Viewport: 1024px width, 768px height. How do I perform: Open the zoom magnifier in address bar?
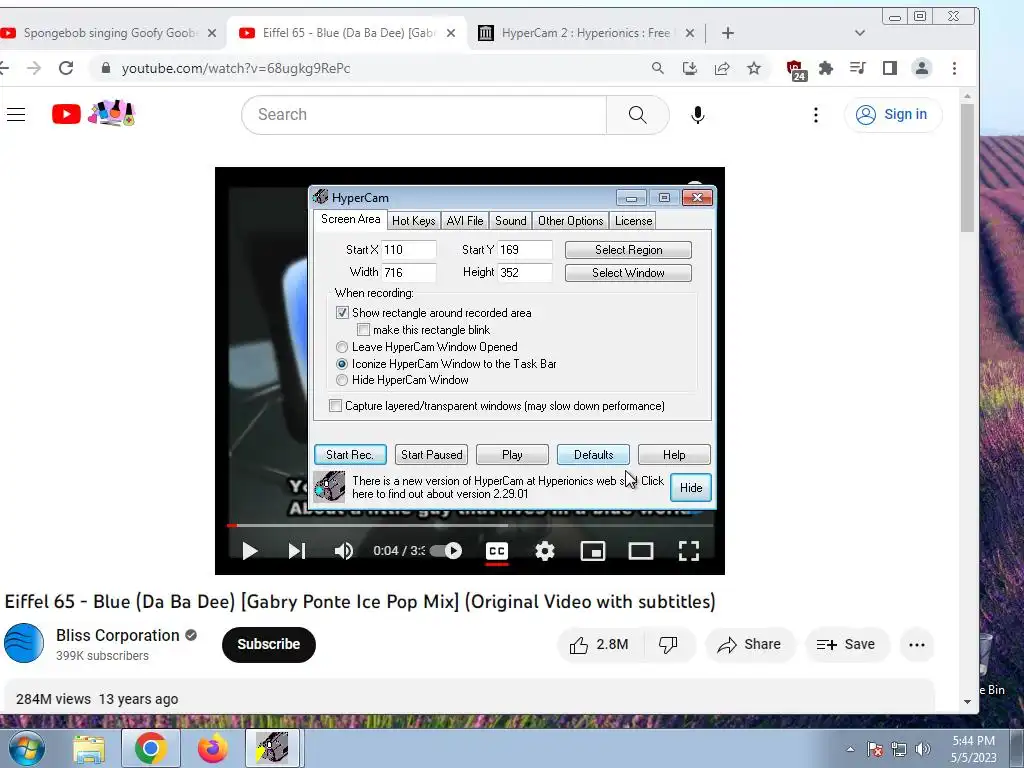click(658, 68)
